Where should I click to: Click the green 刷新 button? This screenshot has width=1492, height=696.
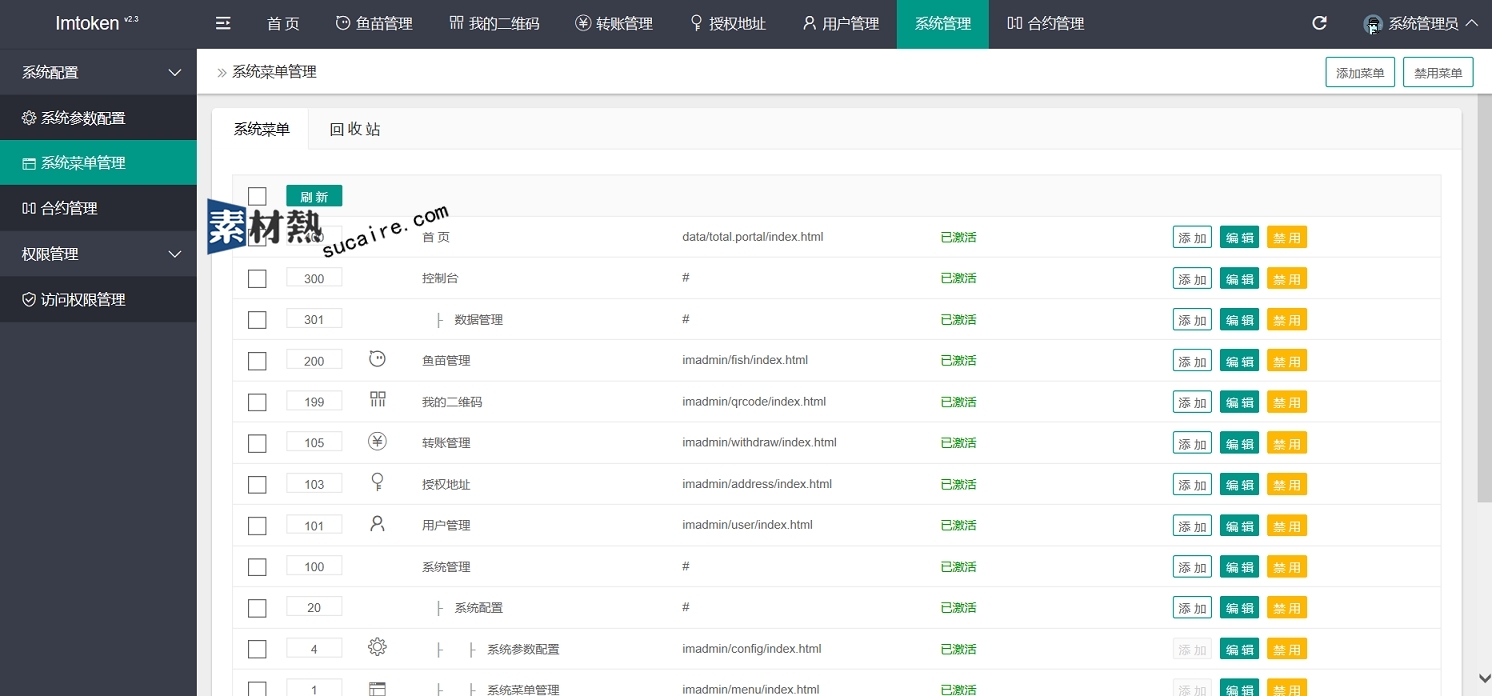point(314,196)
